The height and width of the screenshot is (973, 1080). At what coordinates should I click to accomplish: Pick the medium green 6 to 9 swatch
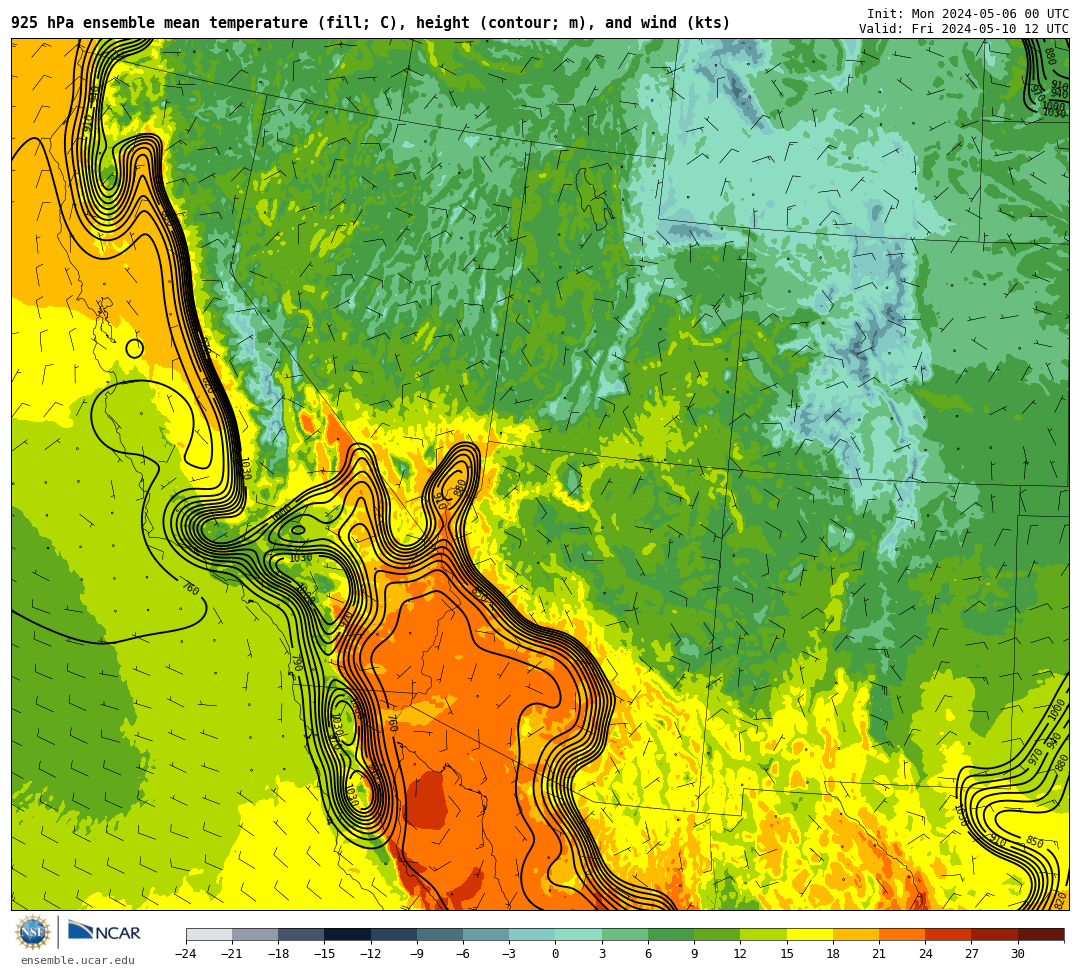point(671,934)
